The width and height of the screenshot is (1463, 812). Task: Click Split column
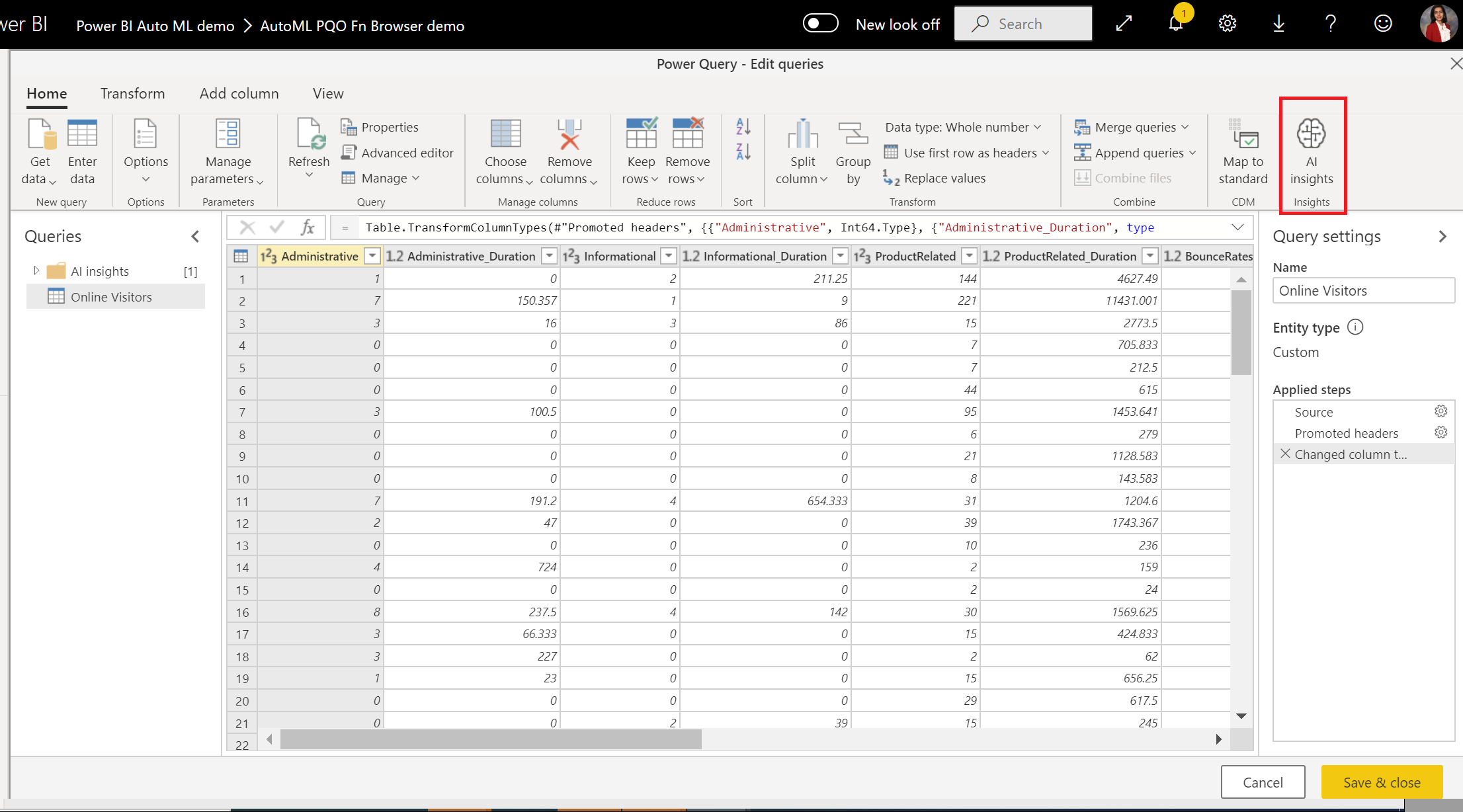click(x=802, y=152)
